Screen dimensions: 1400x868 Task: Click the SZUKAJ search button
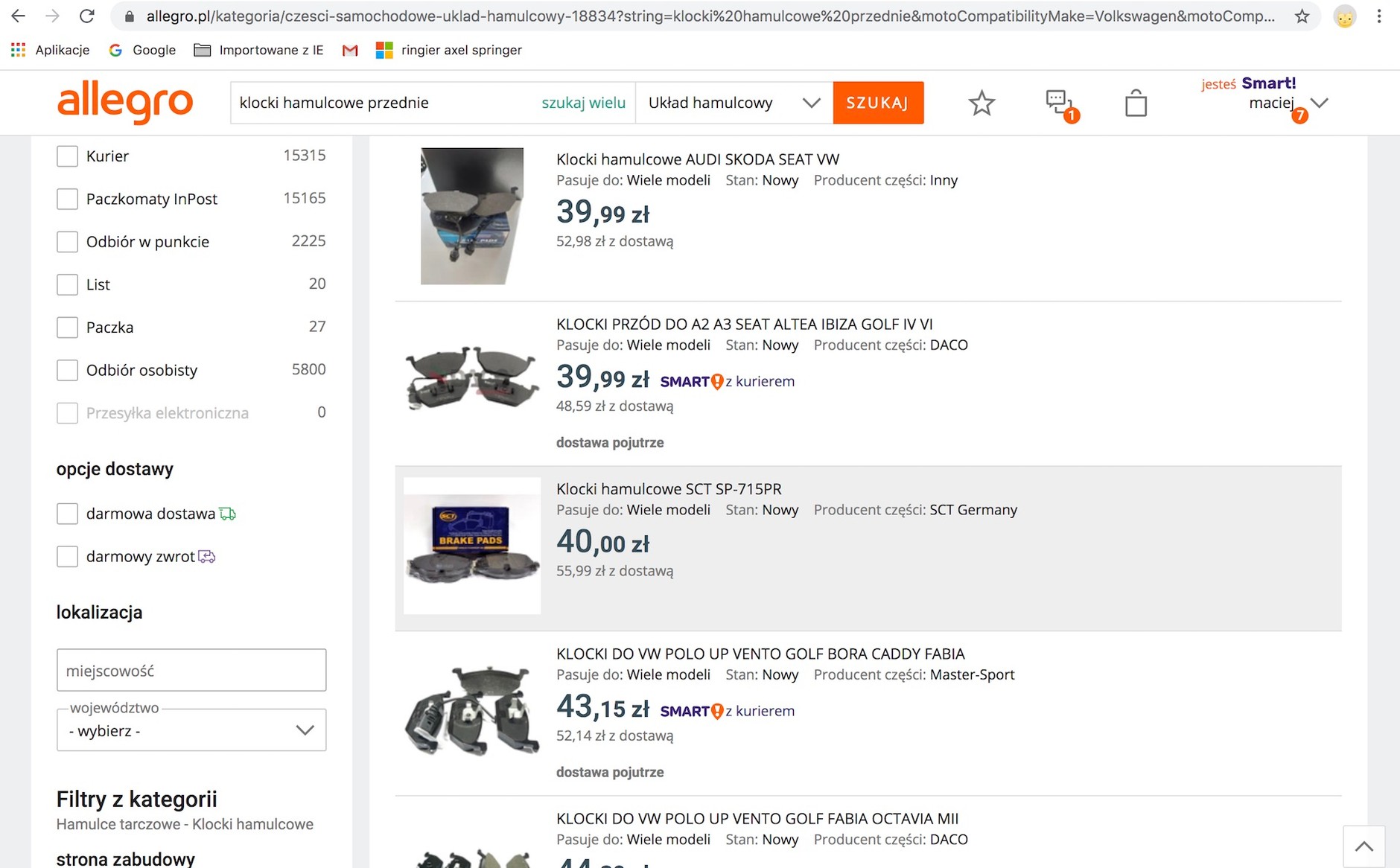[x=878, y=103]
